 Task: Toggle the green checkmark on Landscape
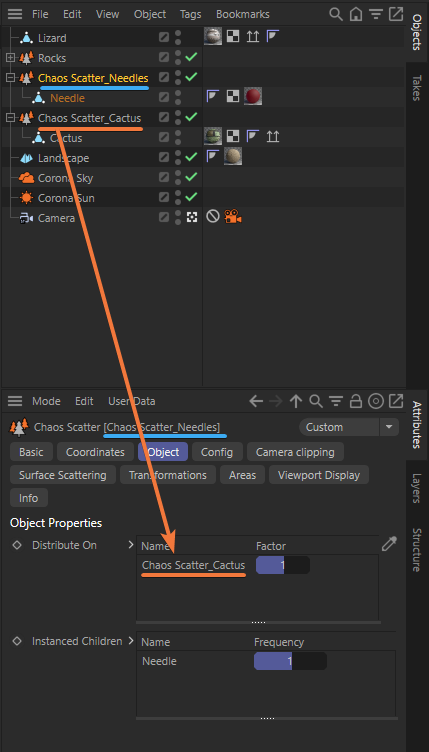(x=191, y=157)
